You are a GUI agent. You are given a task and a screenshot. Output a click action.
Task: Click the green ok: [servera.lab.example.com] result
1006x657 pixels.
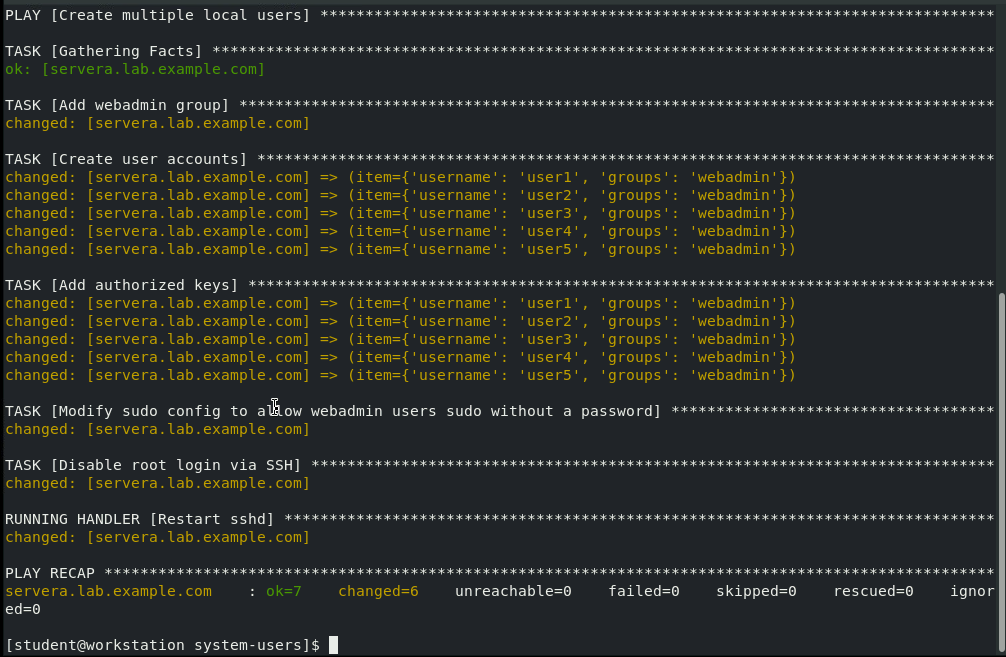click(x=135, y=69)
